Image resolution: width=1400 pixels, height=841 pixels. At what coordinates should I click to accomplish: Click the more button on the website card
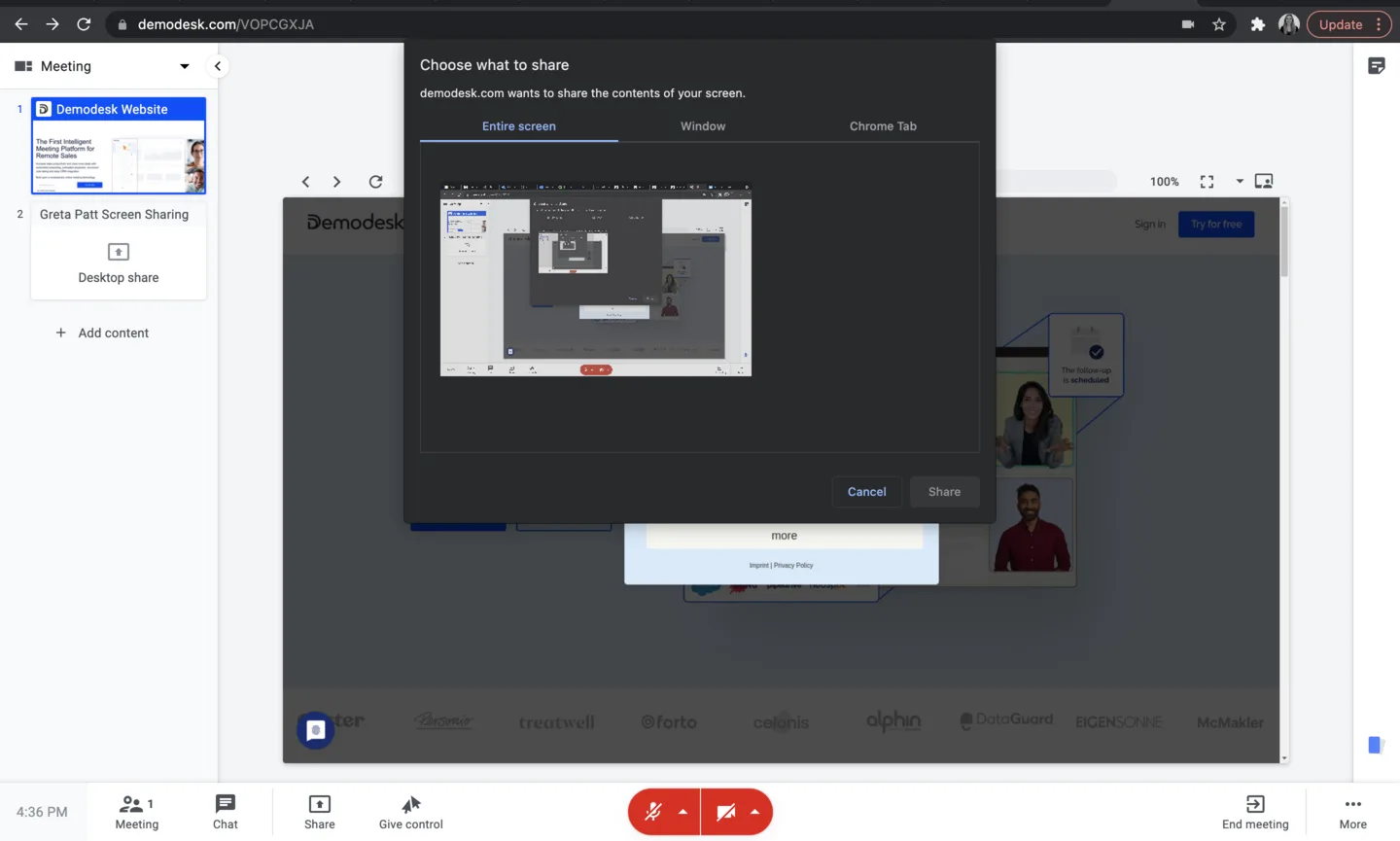click(x=784, y=536)
